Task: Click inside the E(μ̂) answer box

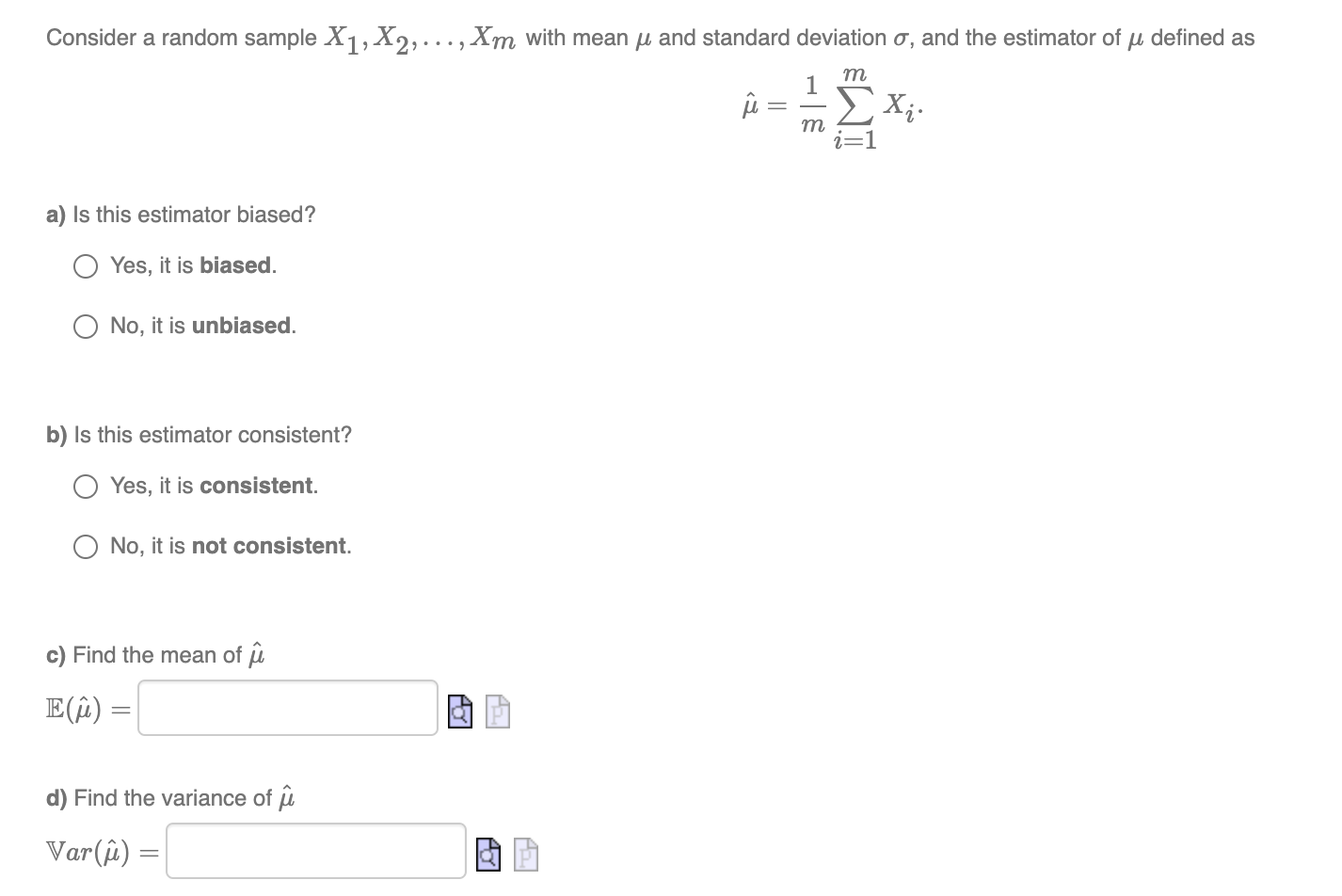Action: pyautogui.click(x=287, y=708)
